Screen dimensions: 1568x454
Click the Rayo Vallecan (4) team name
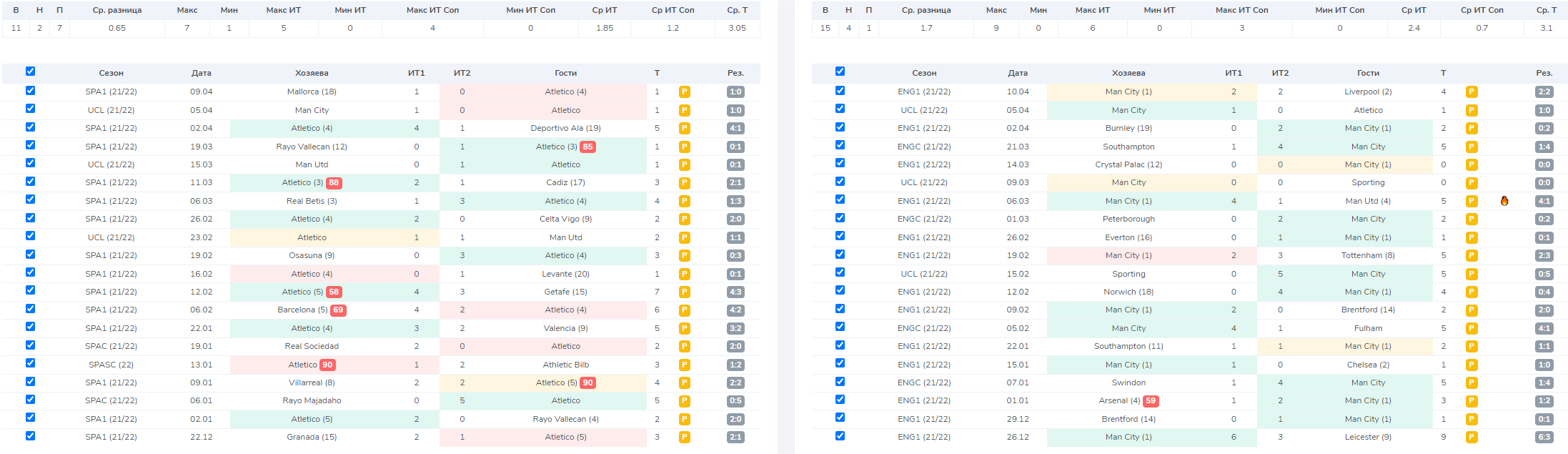point(565,419)
